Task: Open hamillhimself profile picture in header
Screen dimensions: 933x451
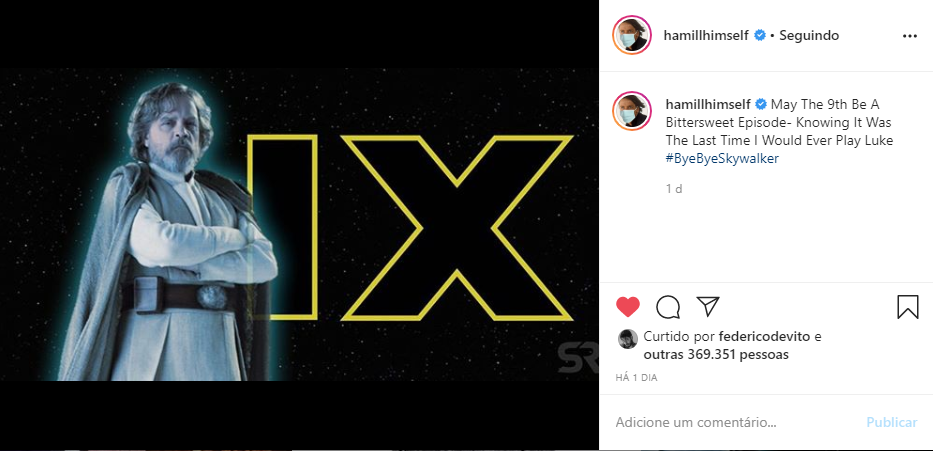Action: 632,36
